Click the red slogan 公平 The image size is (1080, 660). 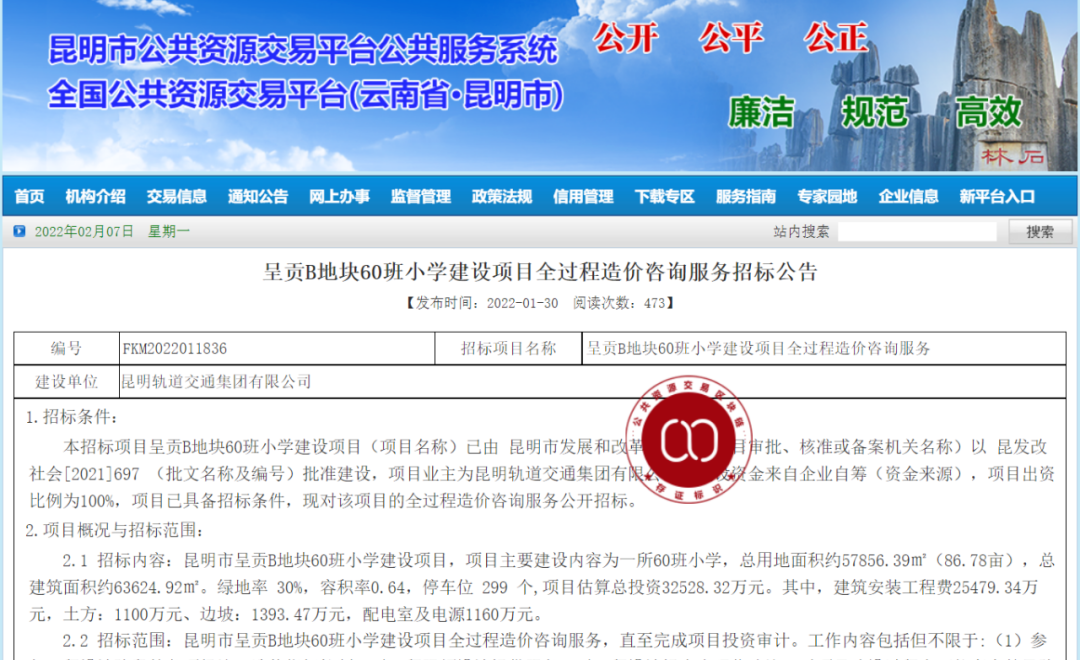pyautogui.click(x=731, y=37)
